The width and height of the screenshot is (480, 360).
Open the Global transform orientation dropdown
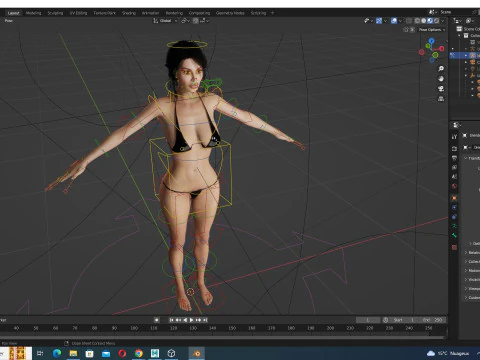165,21
